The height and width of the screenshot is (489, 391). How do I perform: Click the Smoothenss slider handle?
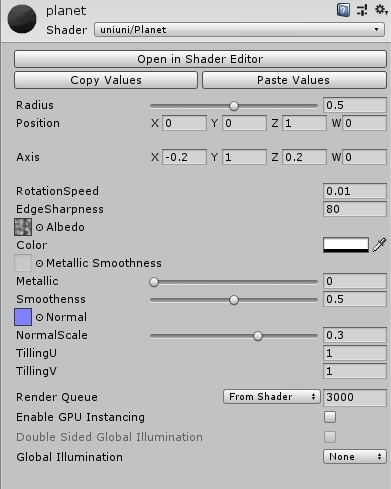234,300
